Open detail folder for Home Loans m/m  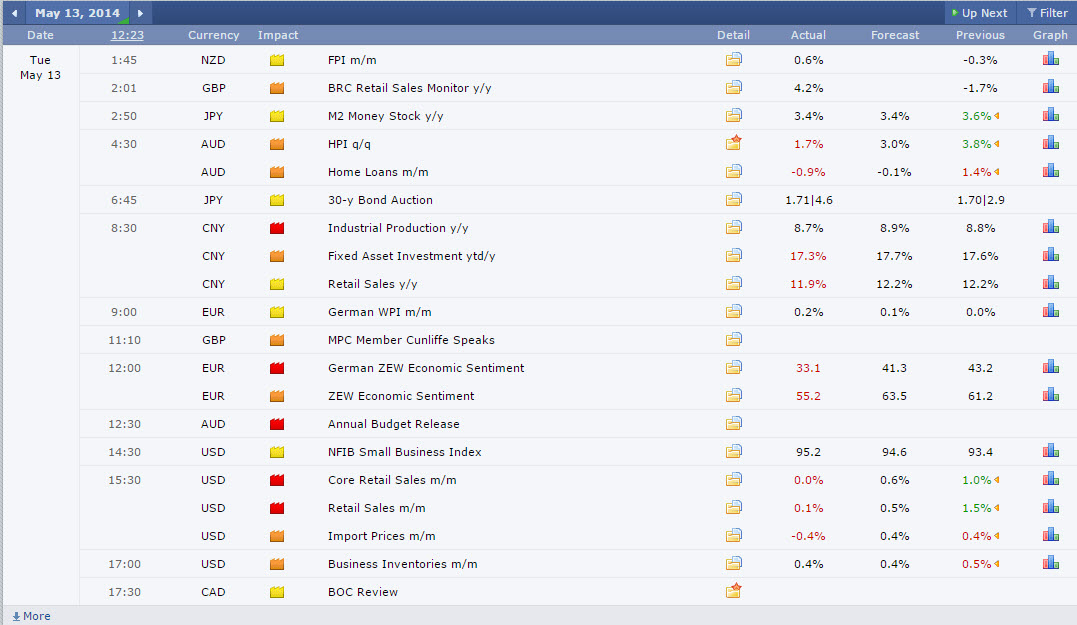click(x=734, y=171)
